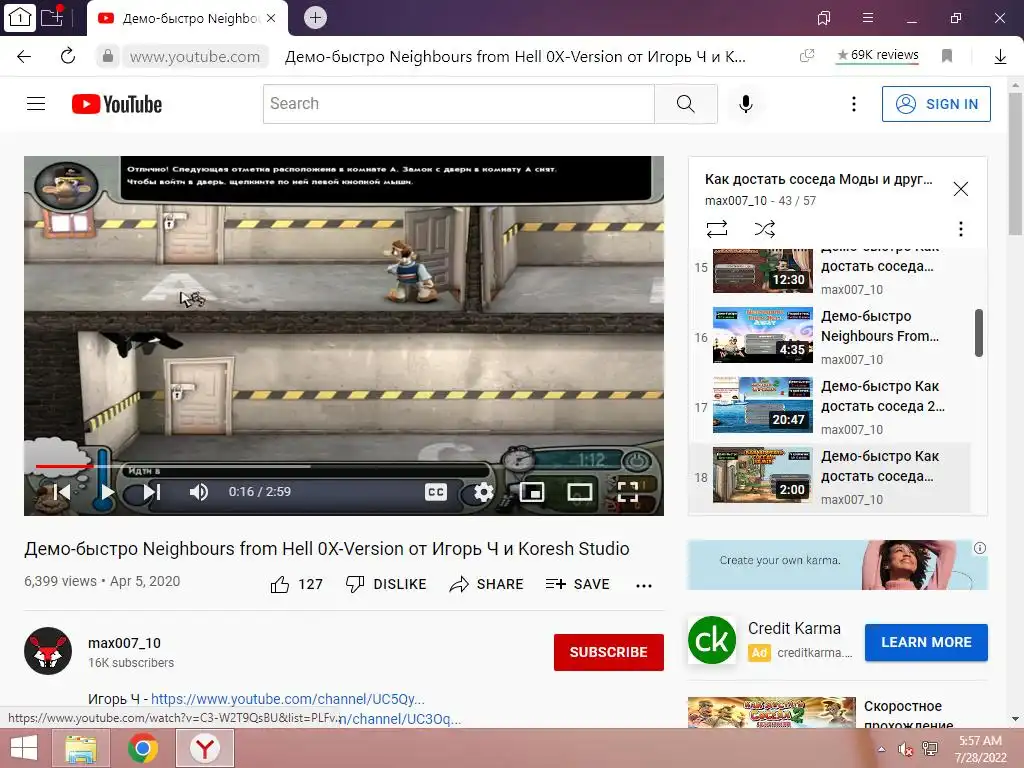Click the Credit Karma banner ad

[838, 565]
